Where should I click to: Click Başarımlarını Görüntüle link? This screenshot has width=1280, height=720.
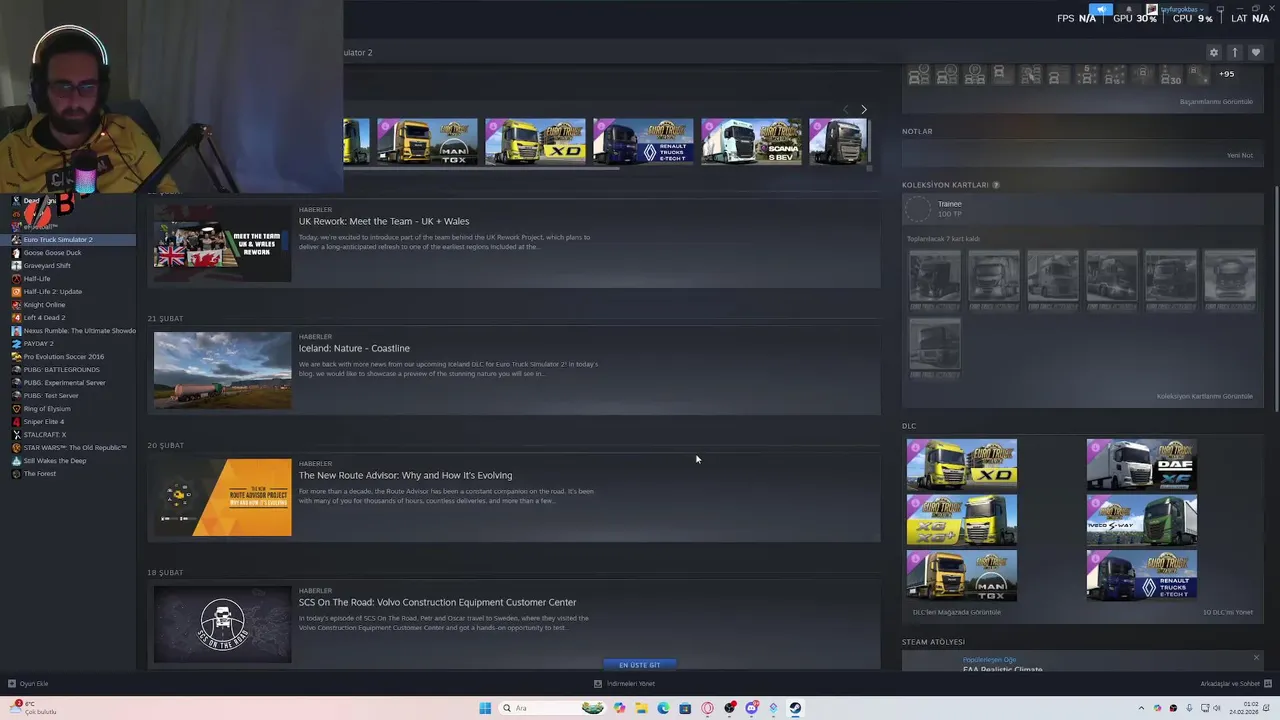pyautogui.click(x=1216, y=102)
